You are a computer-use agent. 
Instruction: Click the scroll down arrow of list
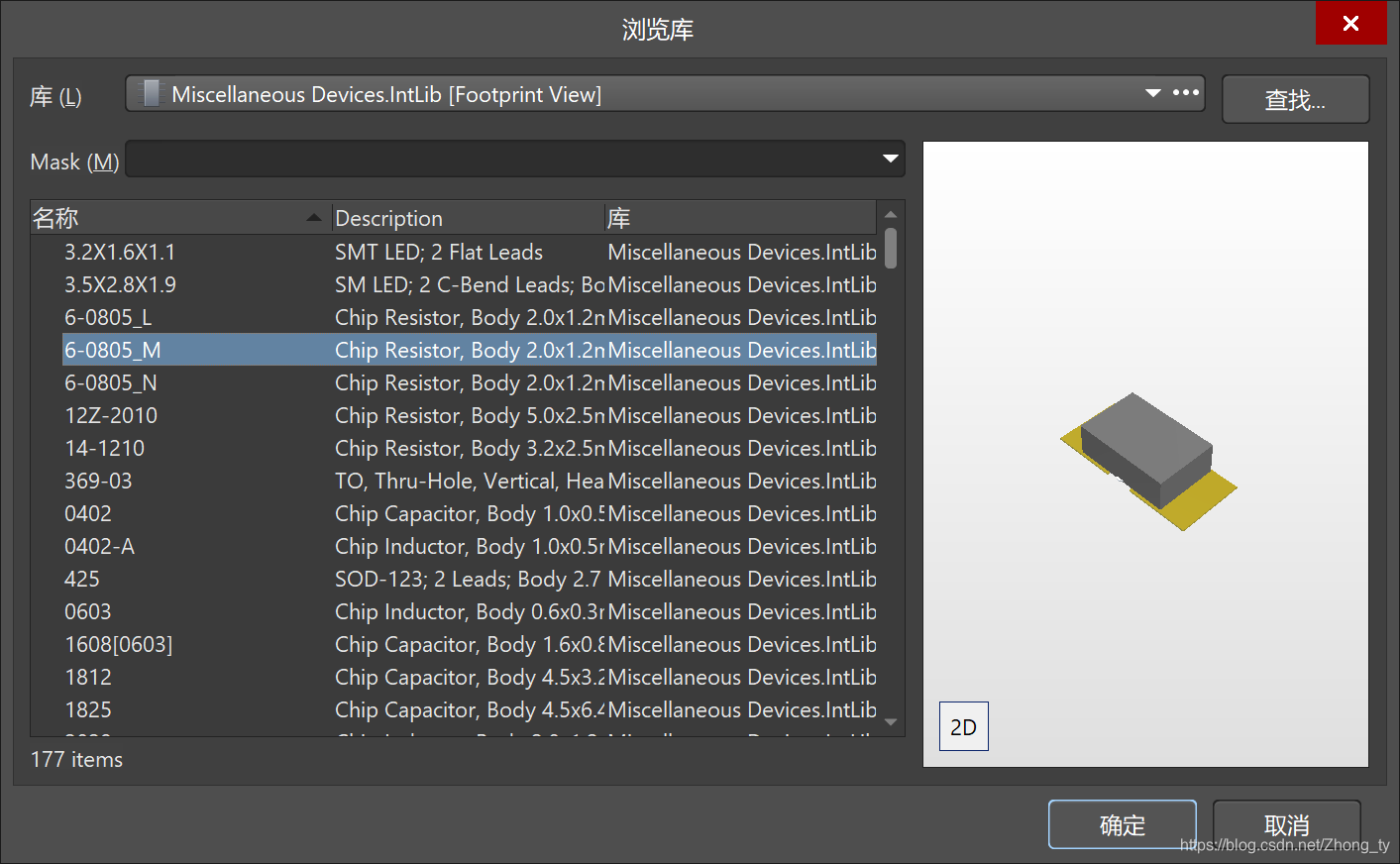click(x=891, y=722)
